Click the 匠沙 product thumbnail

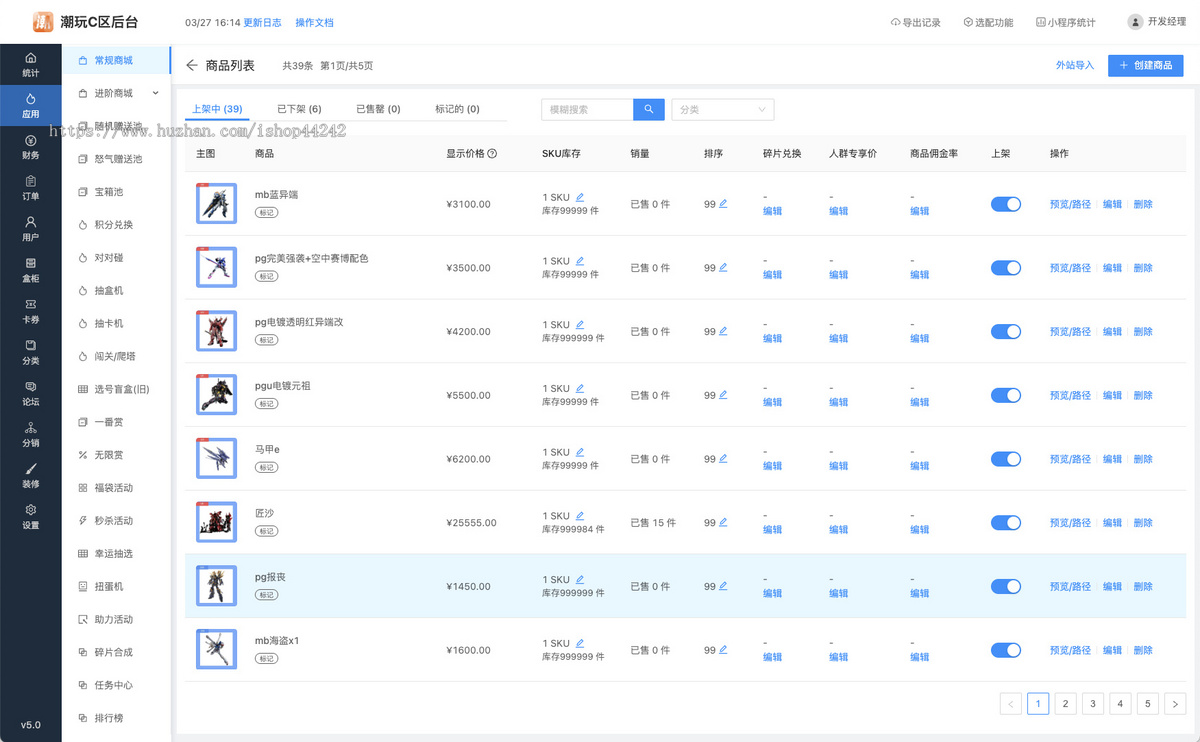coord(216,522)
